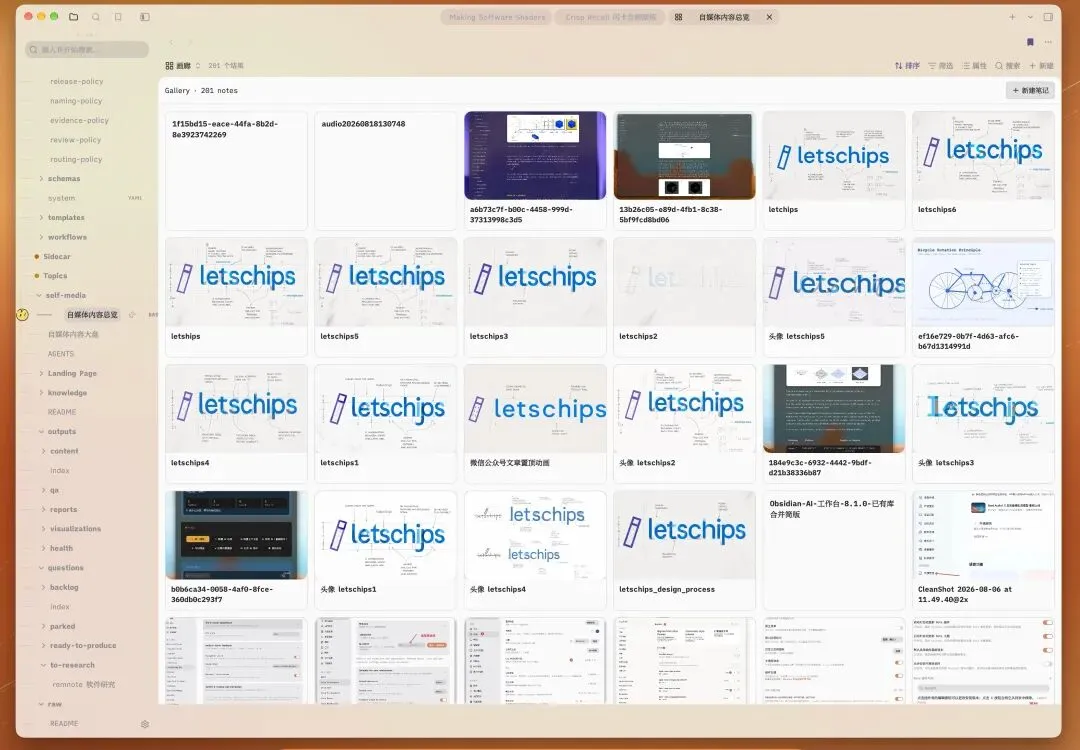Open the settings gear in sidebar

(145, 724)
